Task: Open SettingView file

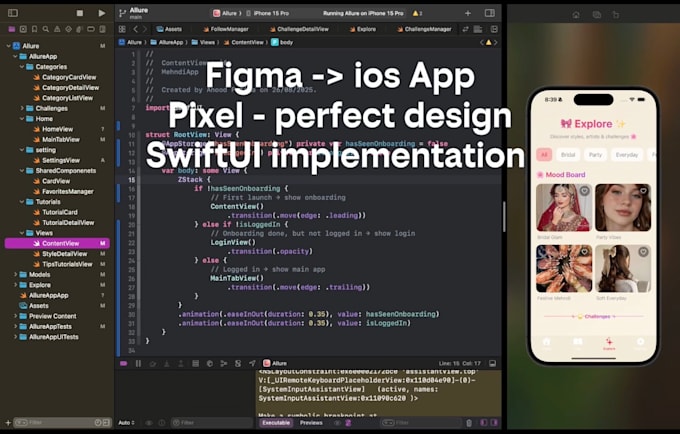Action: tap(56, 160)
